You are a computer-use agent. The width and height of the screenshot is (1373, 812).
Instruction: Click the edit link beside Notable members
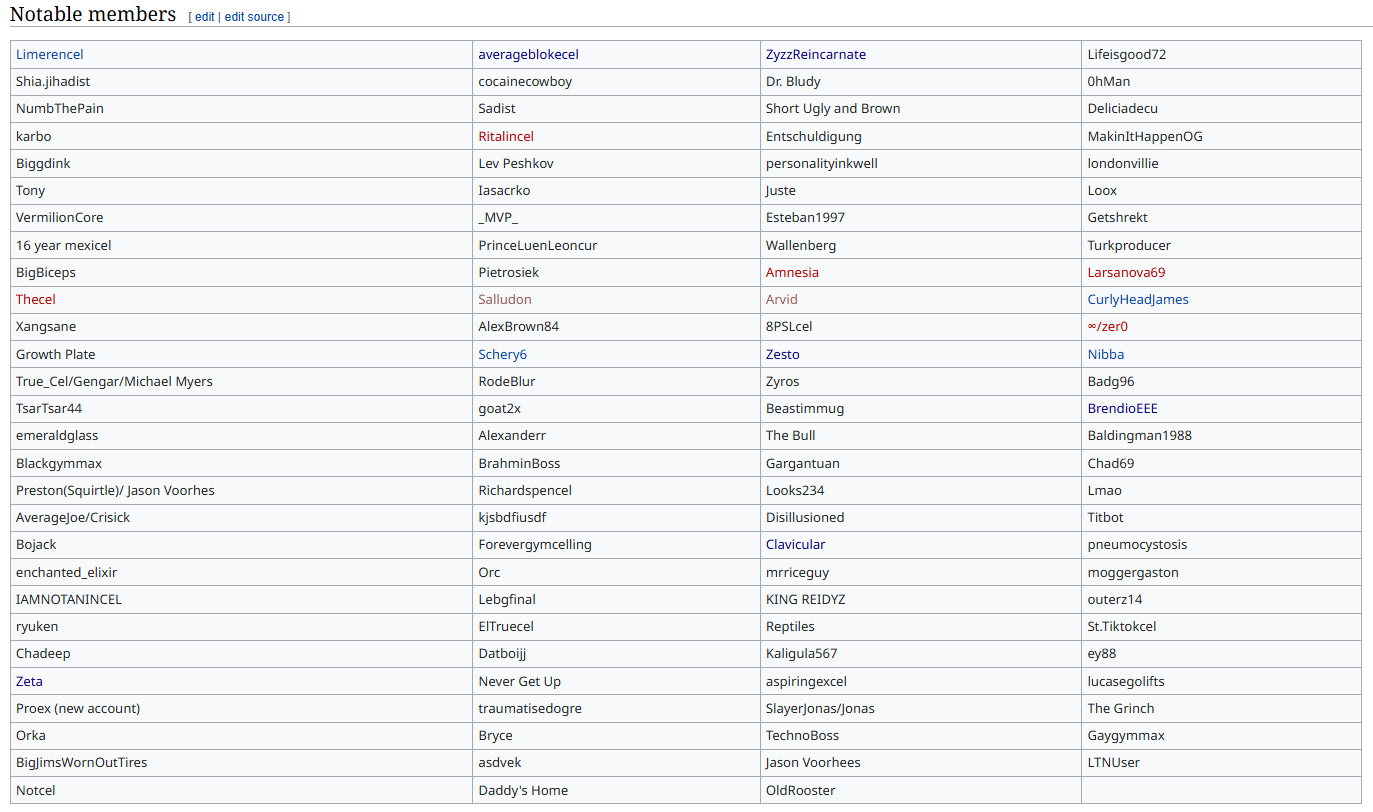[204, 17]
